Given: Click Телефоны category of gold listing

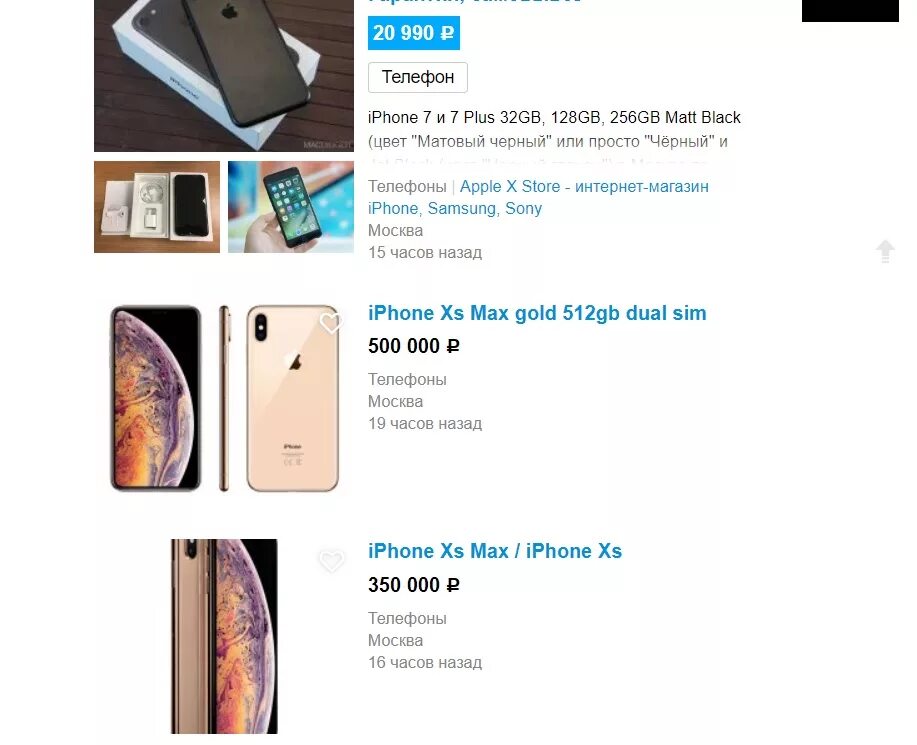Looking at the screenshot, I should coord(407,380).
